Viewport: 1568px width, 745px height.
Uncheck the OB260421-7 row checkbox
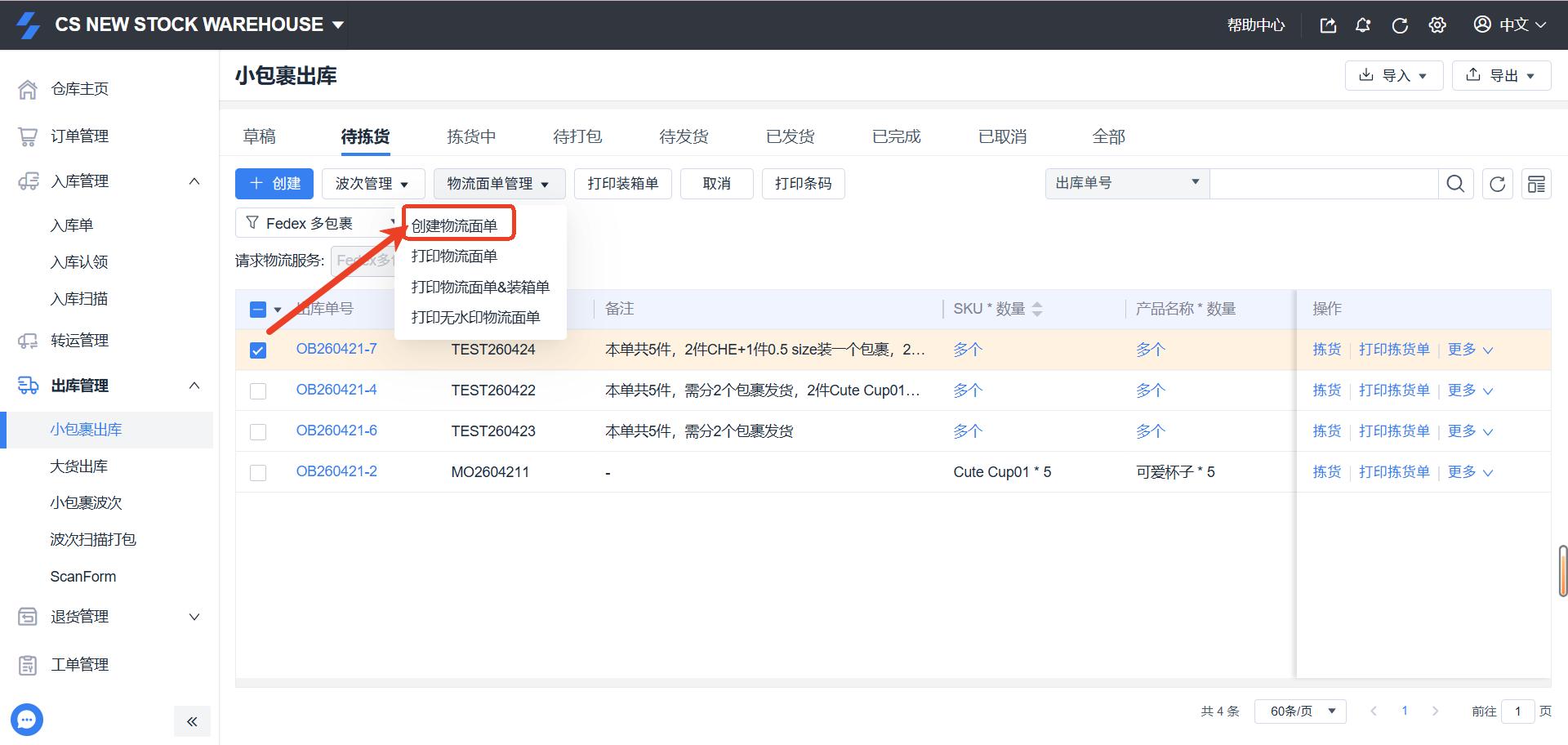pyautogui.click(x=258, y=350)
